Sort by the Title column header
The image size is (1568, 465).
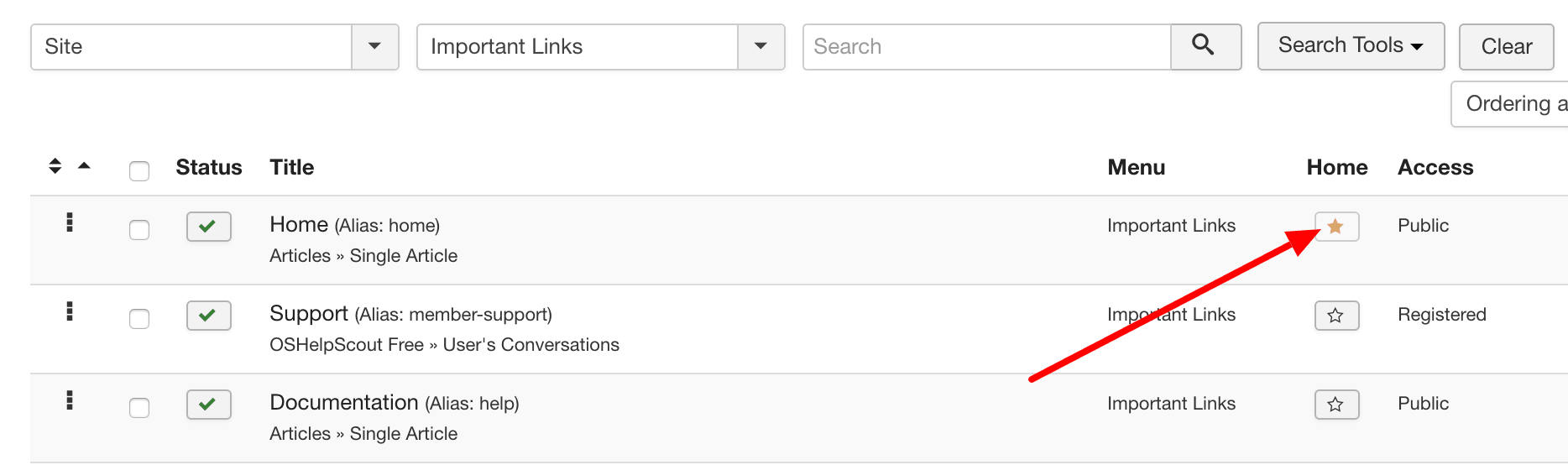291,167
